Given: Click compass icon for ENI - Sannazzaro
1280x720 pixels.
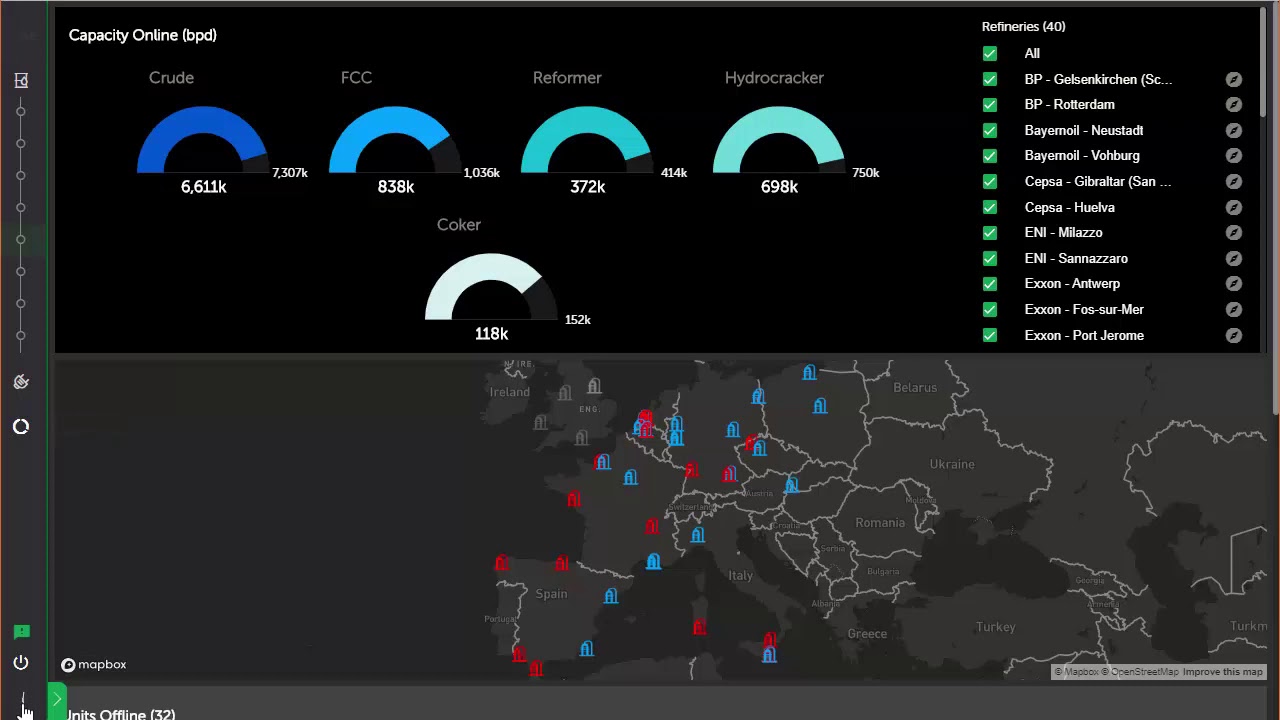Looking at the screenshot, I should click(1234, 258).
